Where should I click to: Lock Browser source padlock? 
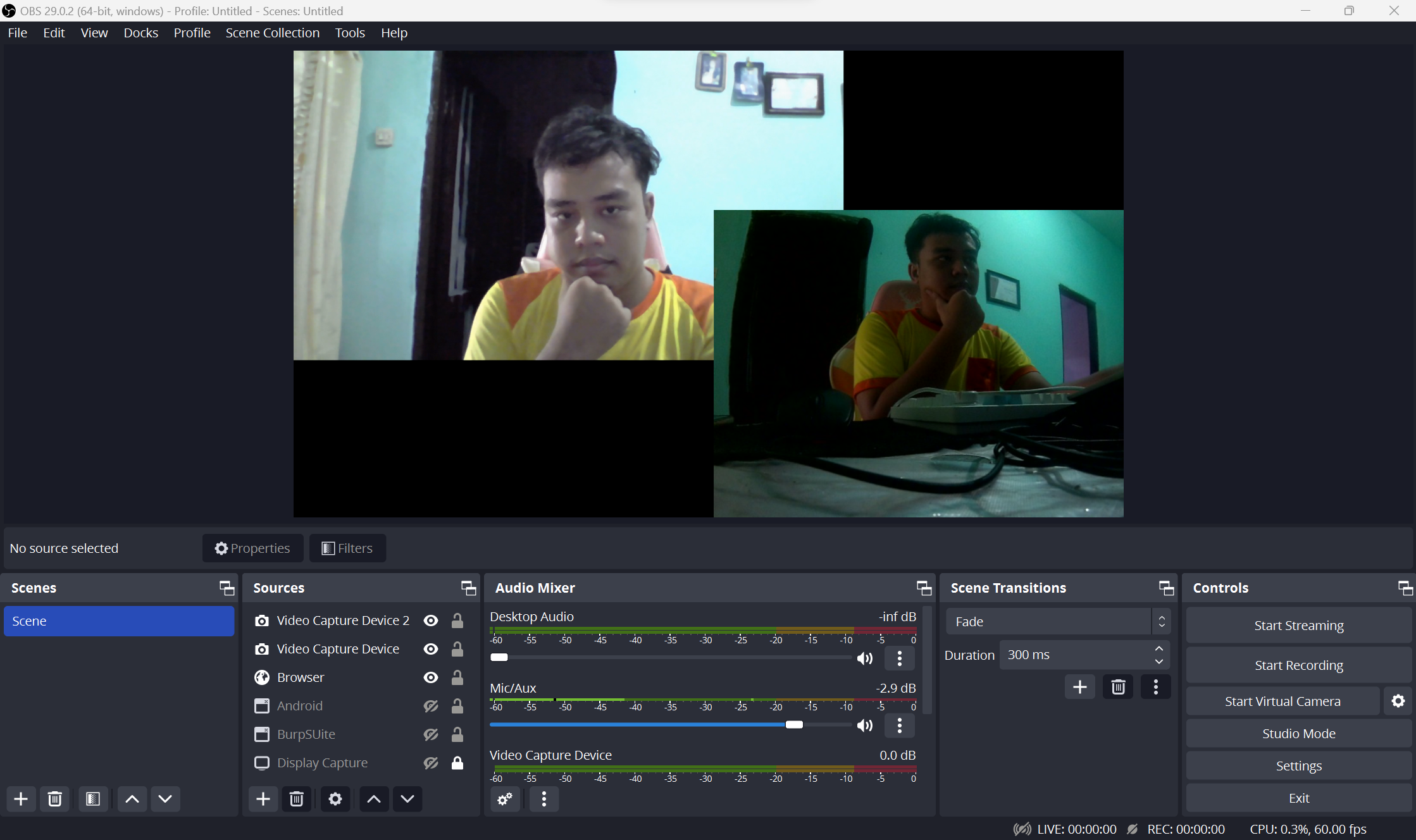pyautogui.click(x=457, y=677)
